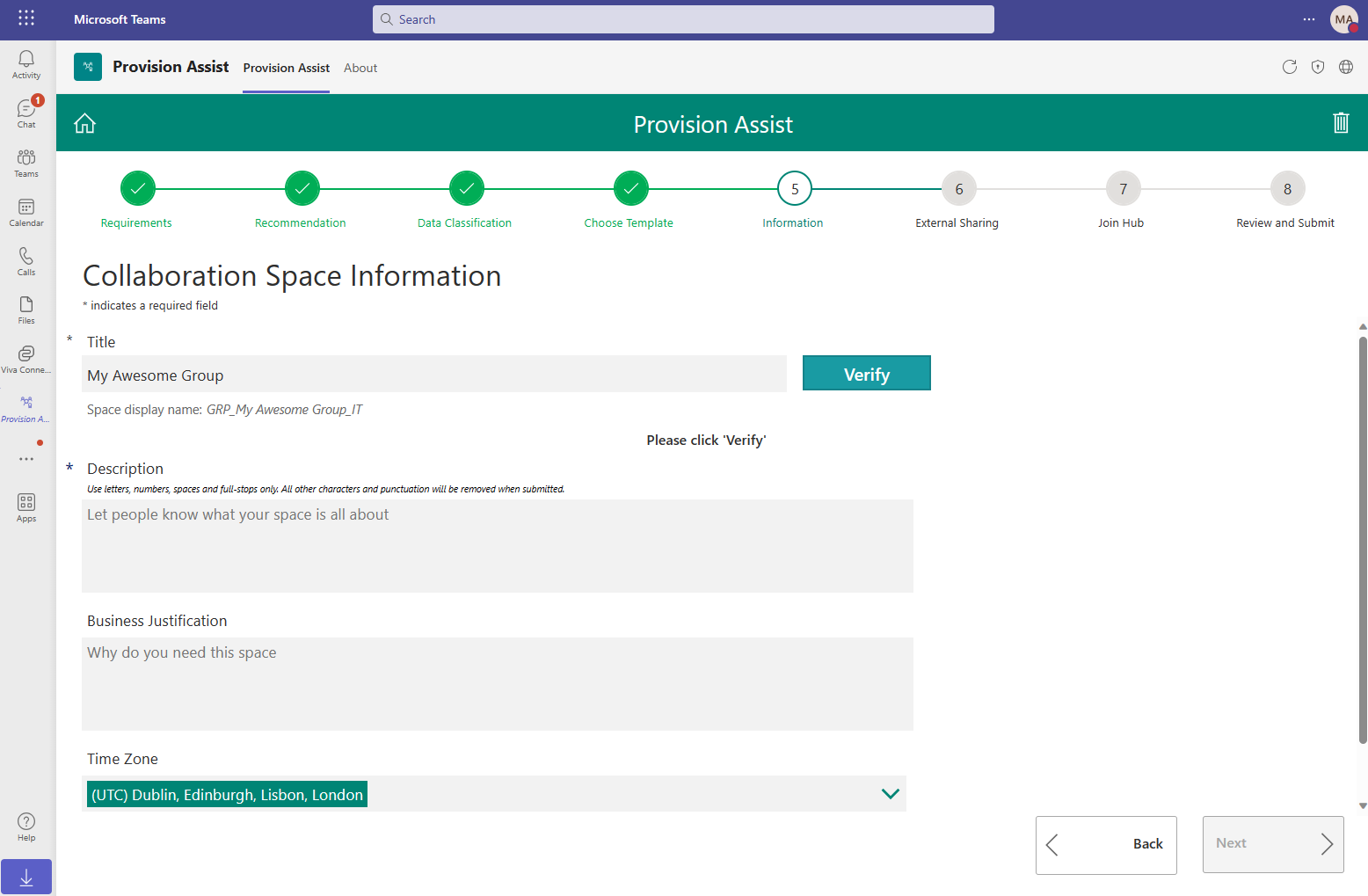Image resolution: width=1368 pixels, height=896 pixels.
Task: Open the Apps store
Action: pyautogui.click(x=26, y=507)
